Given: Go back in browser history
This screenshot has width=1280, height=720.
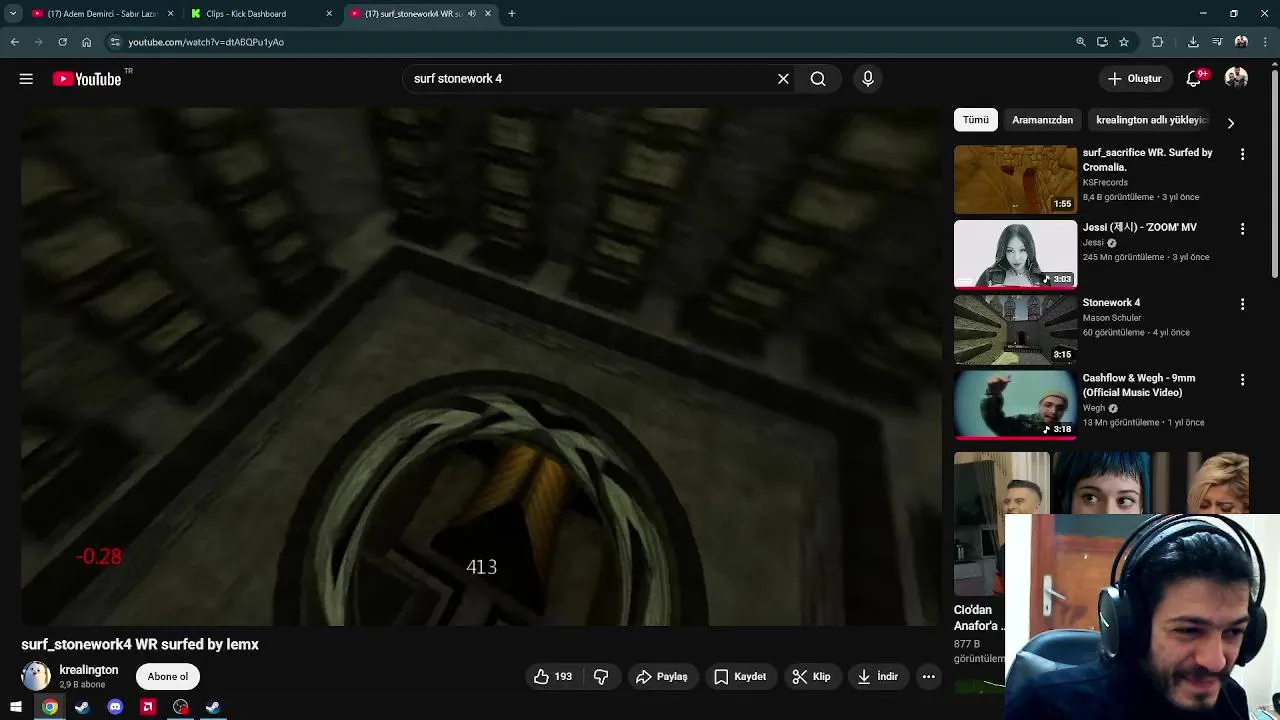Looking at the screenshot, I should (x=14, y=42).
